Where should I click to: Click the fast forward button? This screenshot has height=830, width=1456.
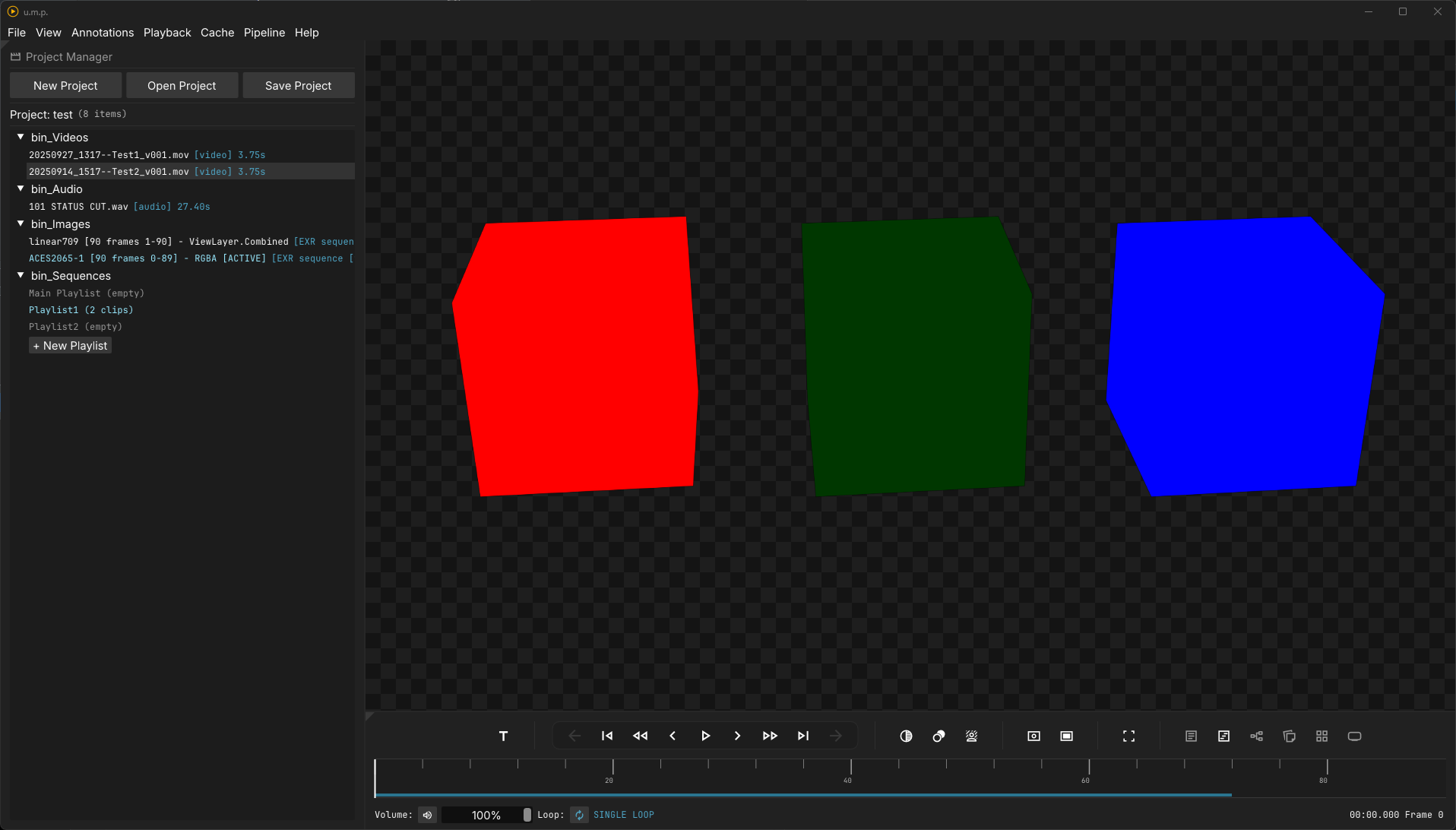pos(770,736)
